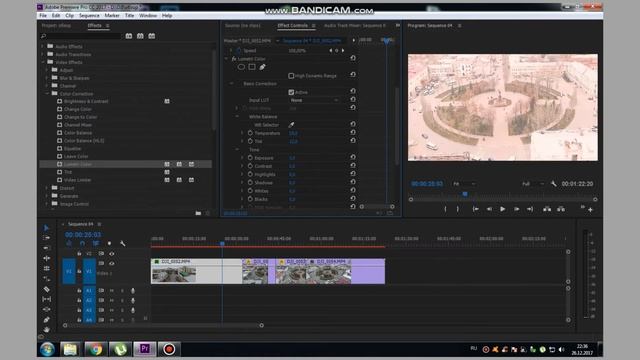The width and height of the screenshot is (640, 360).
Task: Open the Marker menu
Action: (x=112, y=16)
